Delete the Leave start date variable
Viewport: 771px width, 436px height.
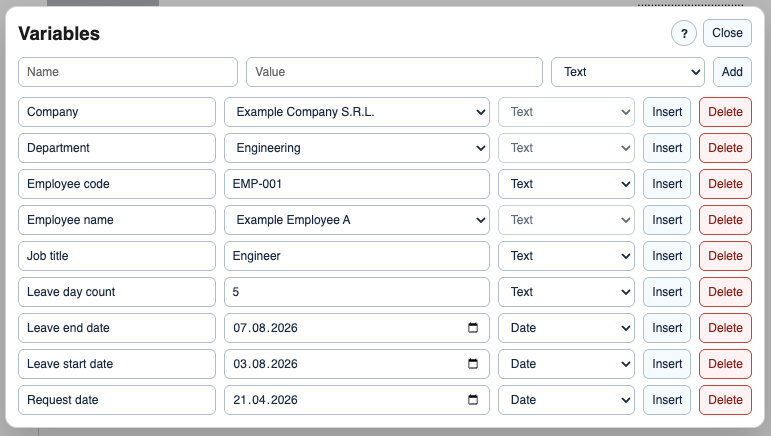tap(725, 364)
